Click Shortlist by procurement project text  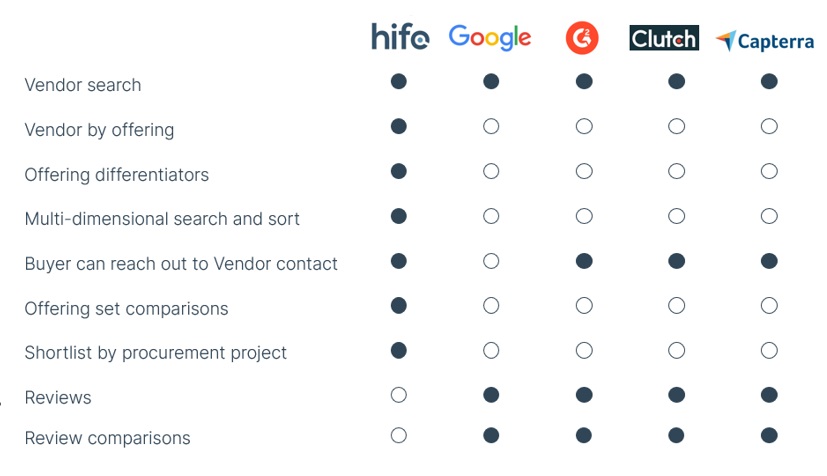click(x=156, y=353)
